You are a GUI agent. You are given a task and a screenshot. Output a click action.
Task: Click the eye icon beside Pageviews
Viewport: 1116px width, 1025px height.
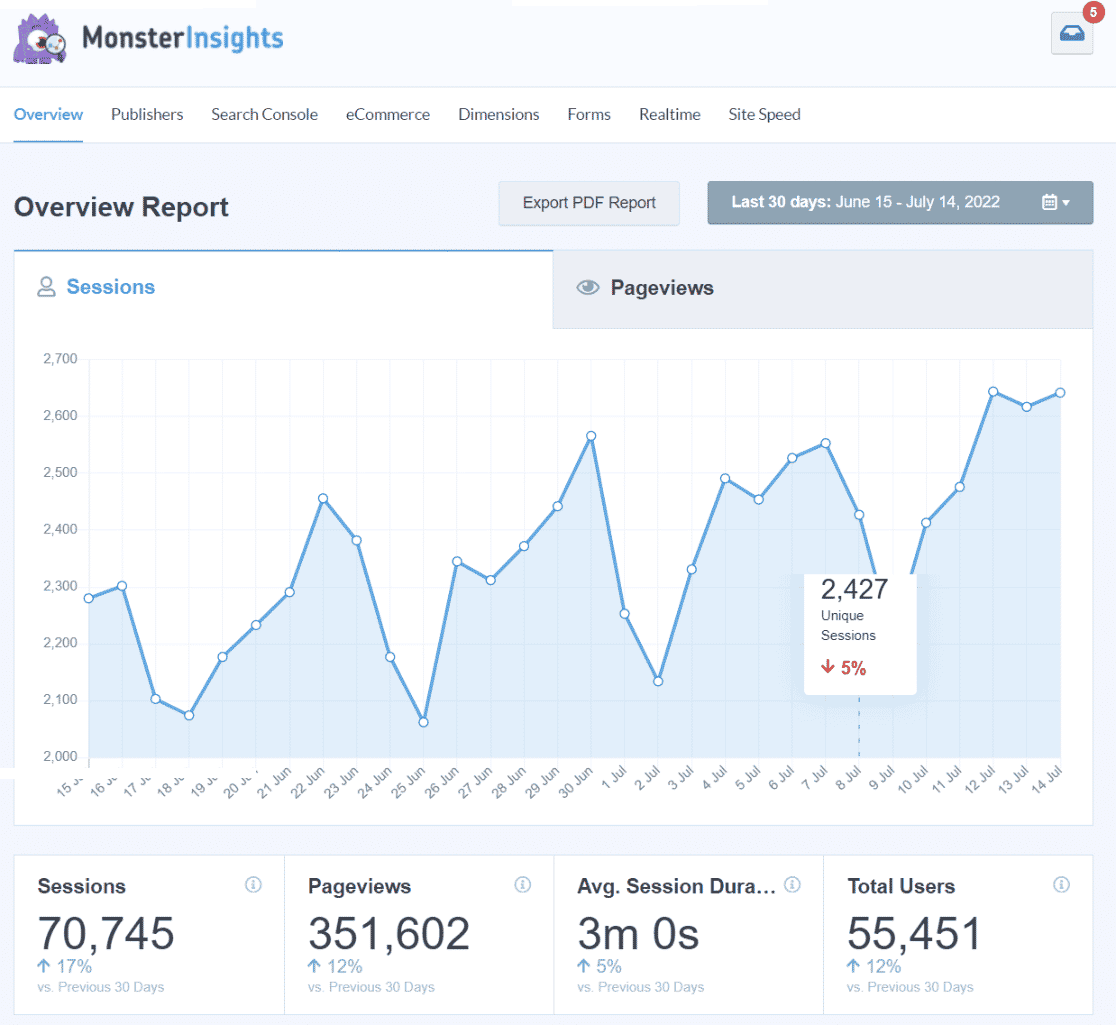[x=588, y=288]
